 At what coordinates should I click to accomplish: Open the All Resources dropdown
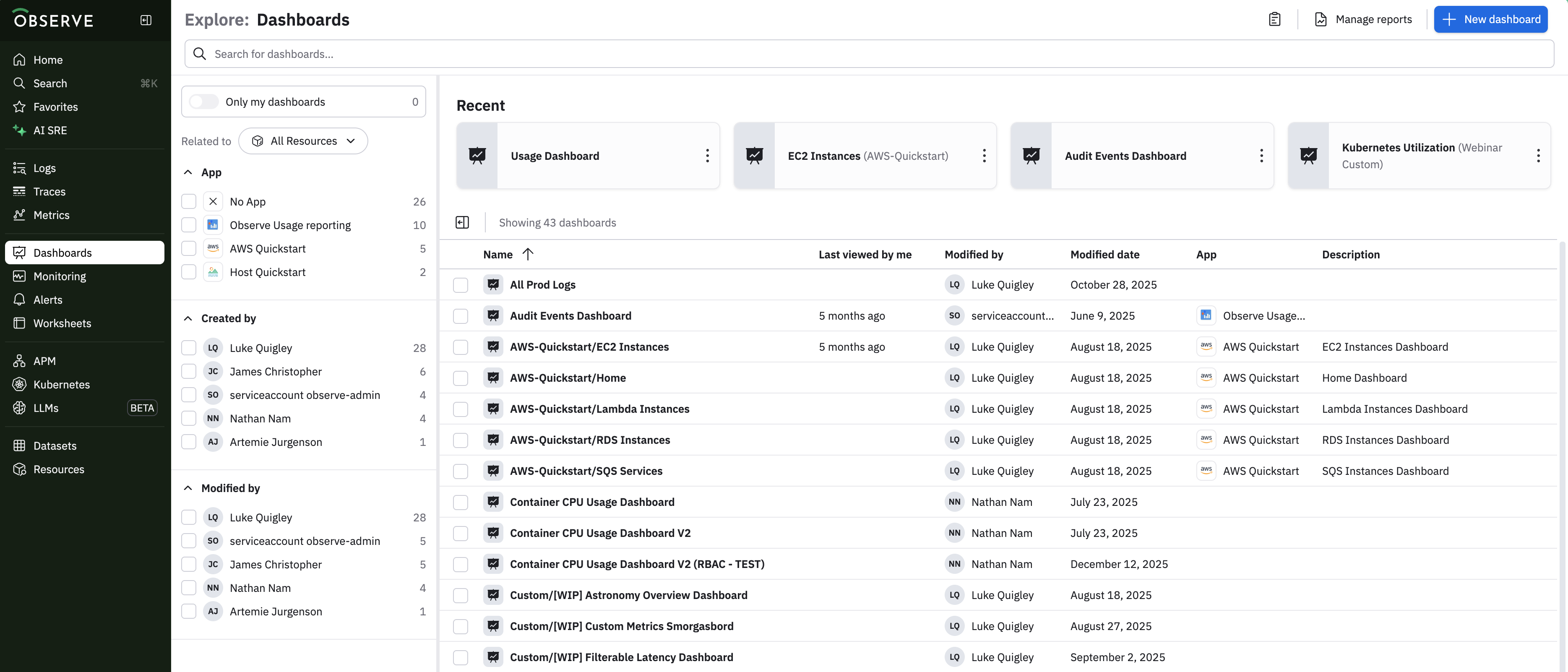pyautogui.click(x=303, y=141)
